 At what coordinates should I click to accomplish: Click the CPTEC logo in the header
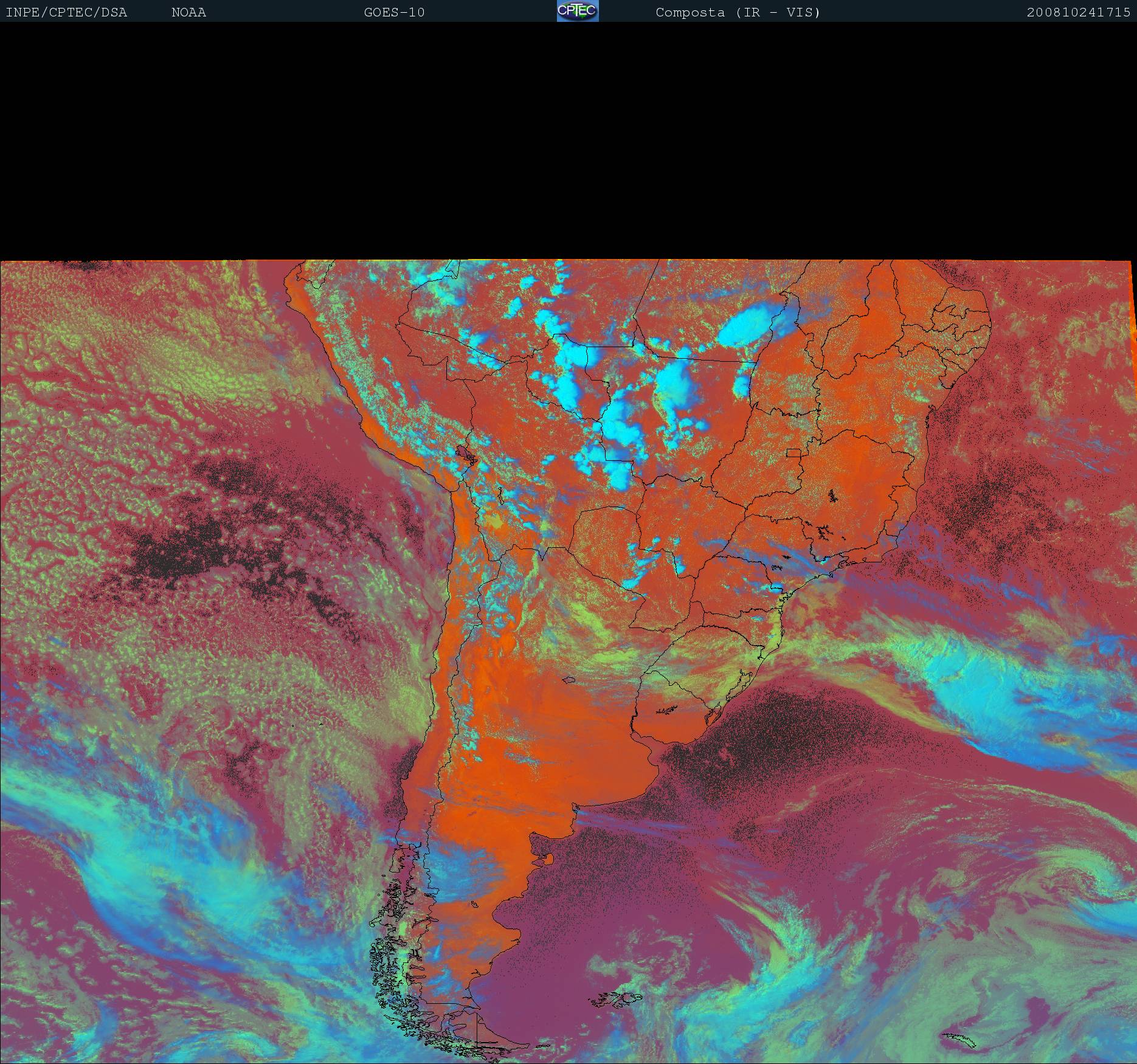click(577, 11)
